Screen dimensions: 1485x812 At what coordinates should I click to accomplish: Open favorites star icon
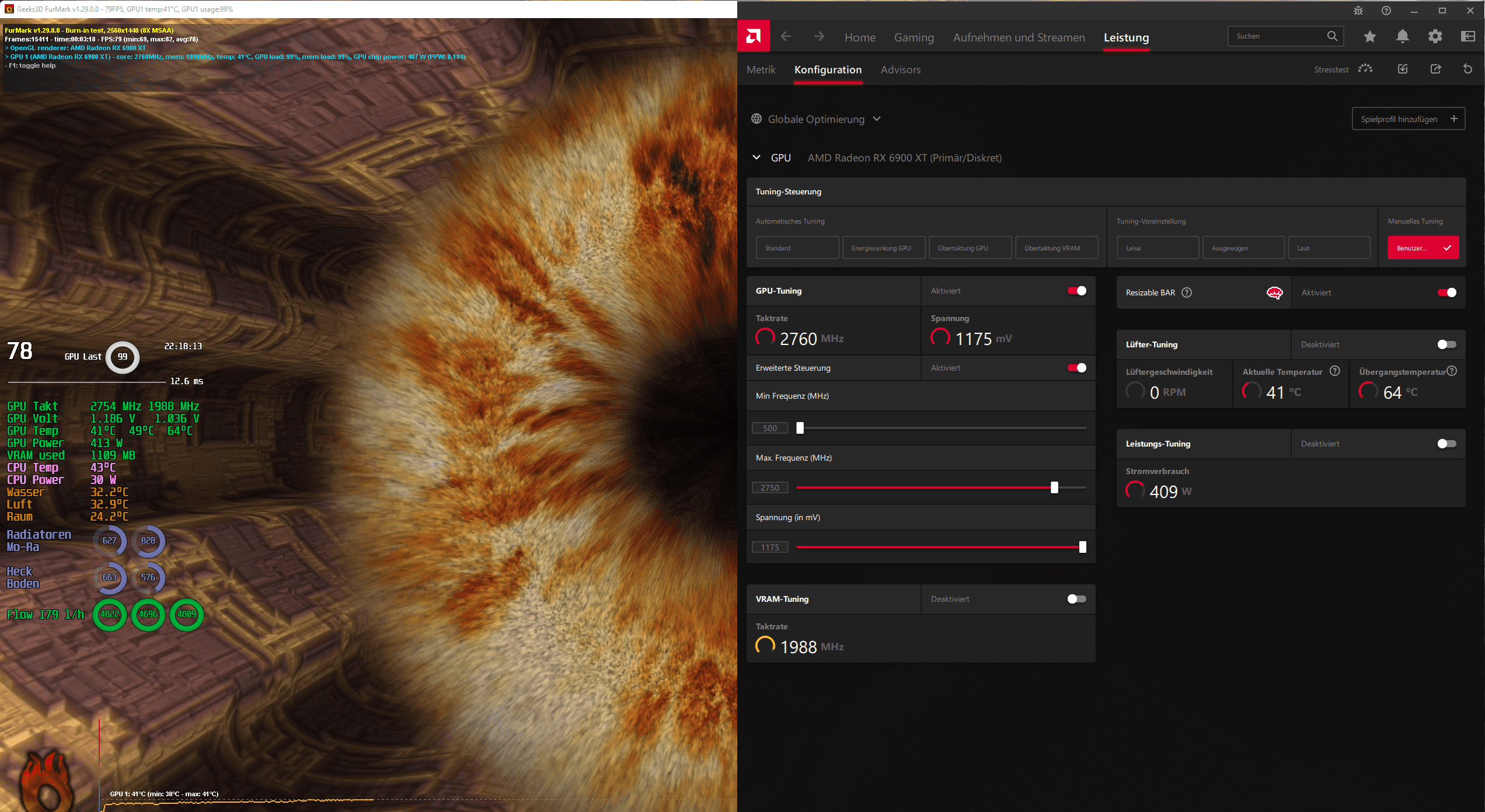(x=1369, y=37)
